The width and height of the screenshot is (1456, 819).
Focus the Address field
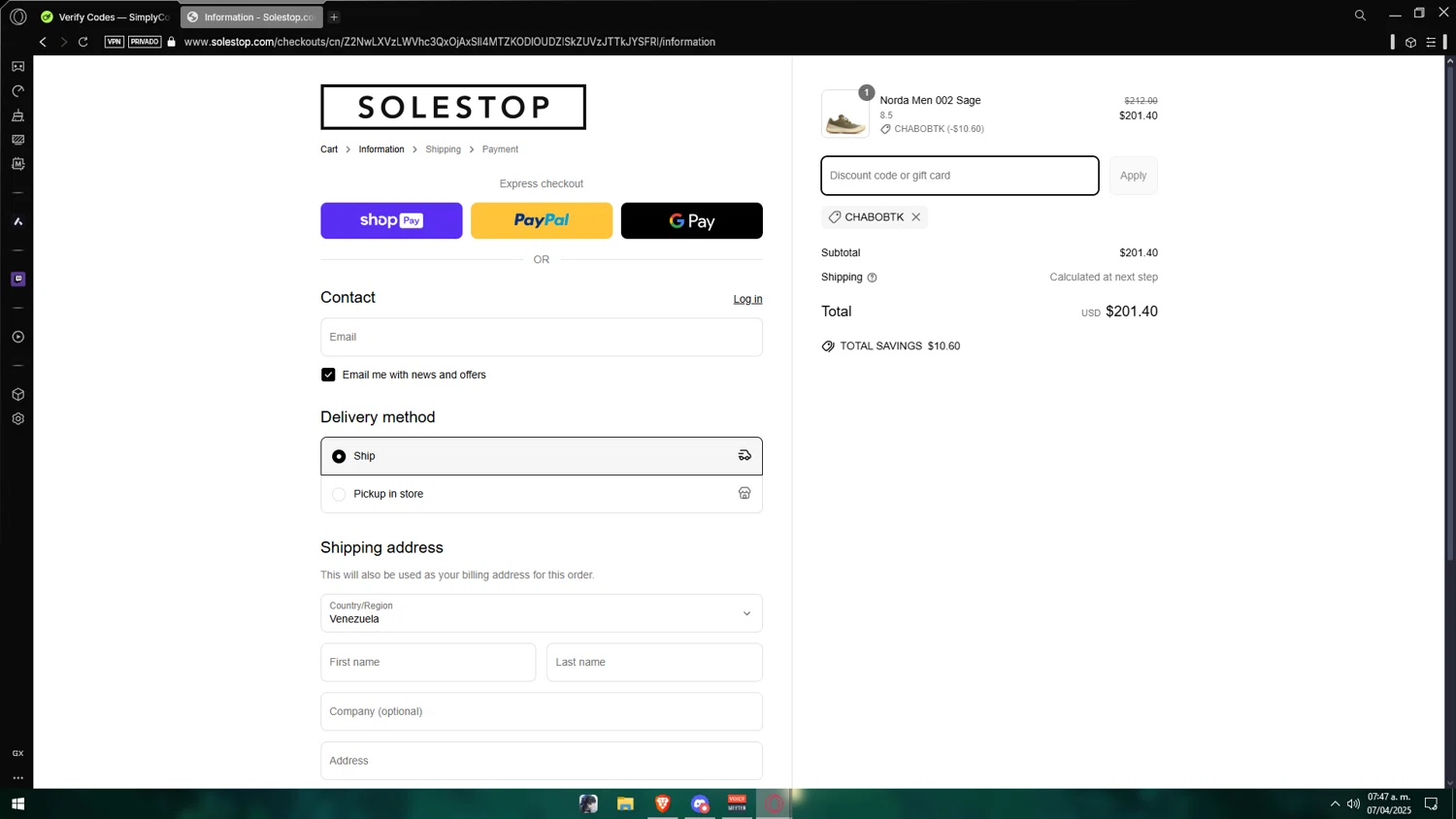click(x=542, y=761)
